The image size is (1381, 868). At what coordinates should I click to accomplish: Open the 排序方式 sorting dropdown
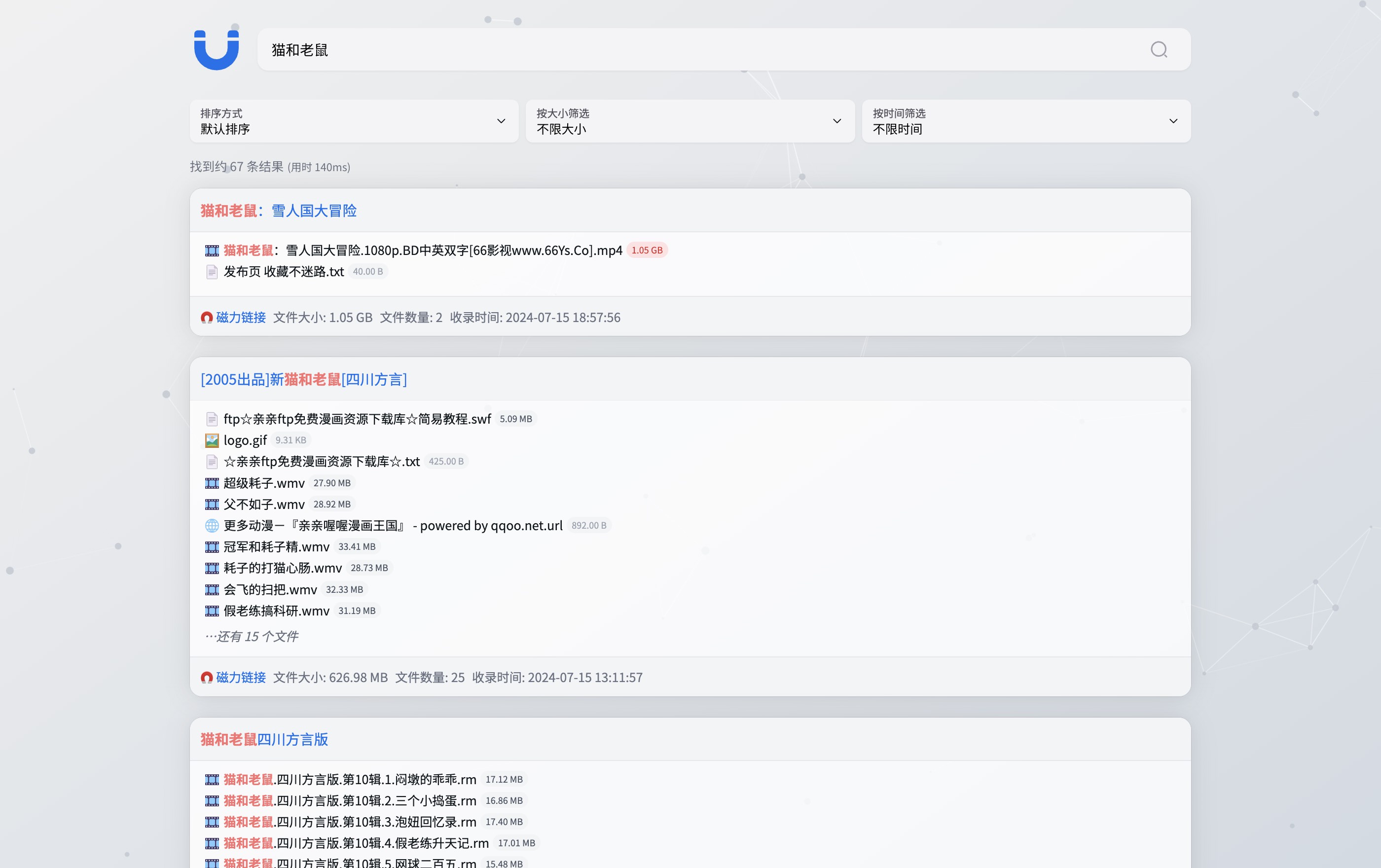[354, 121]
